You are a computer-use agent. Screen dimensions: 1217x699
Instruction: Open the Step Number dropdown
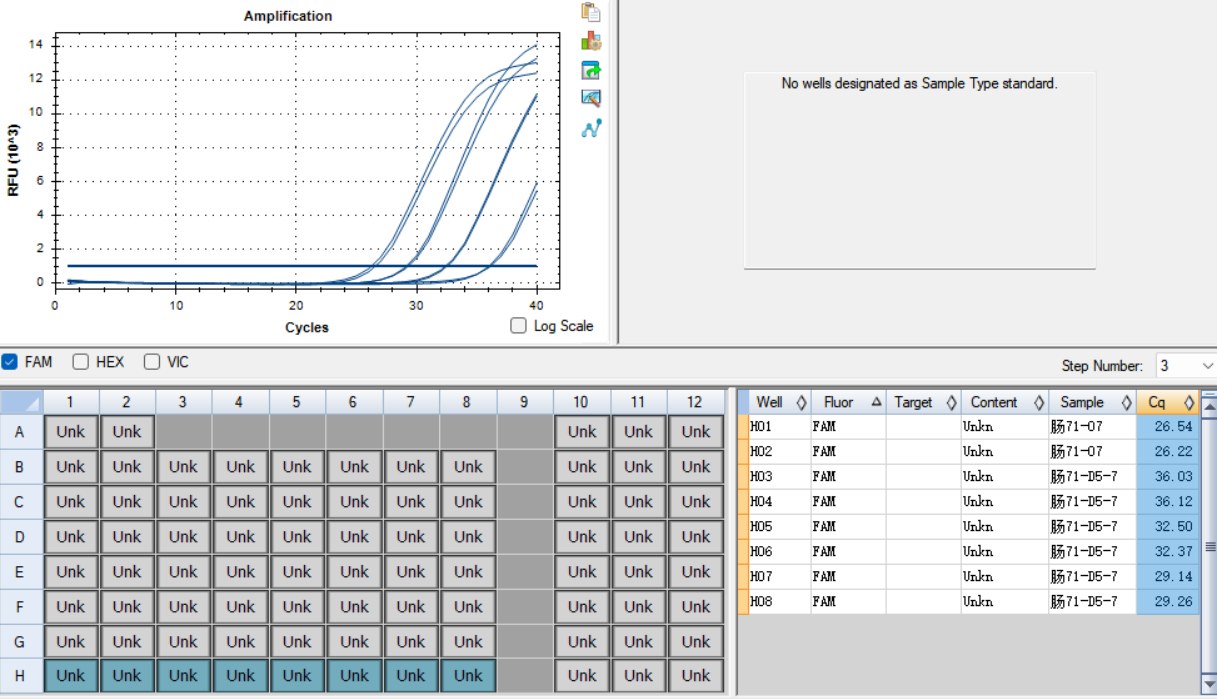(1207, 366)
